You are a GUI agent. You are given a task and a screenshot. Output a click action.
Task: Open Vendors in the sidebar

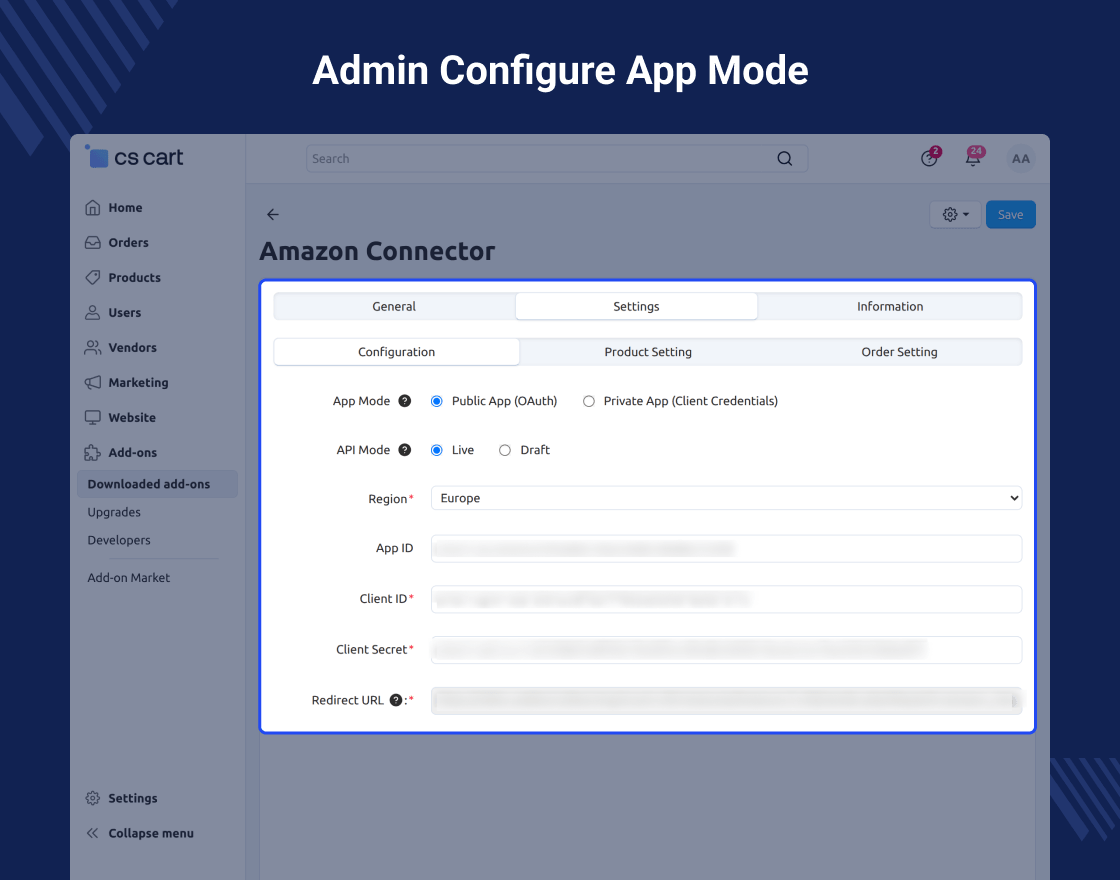point(132,348)
